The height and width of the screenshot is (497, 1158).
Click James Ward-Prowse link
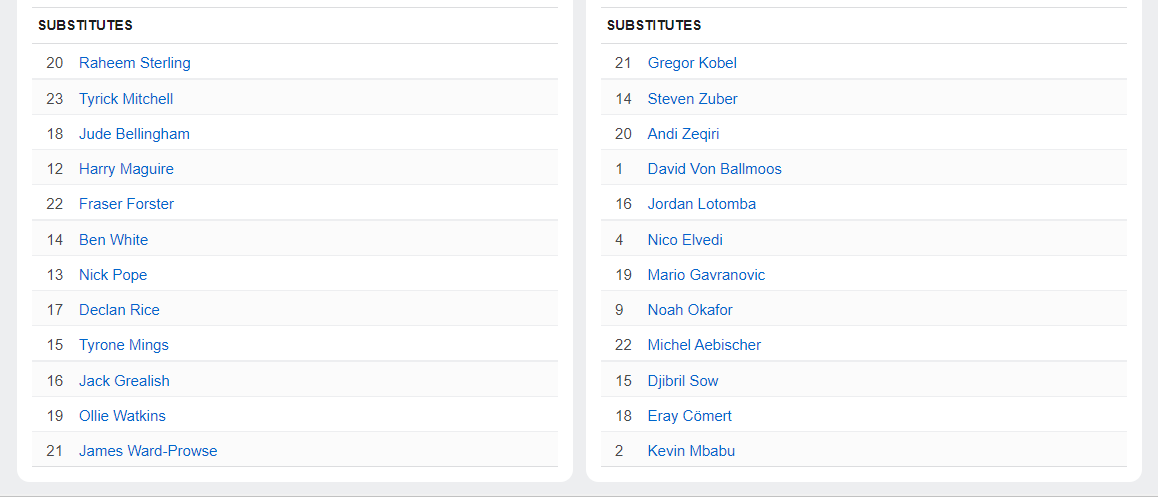coord(148,451)
